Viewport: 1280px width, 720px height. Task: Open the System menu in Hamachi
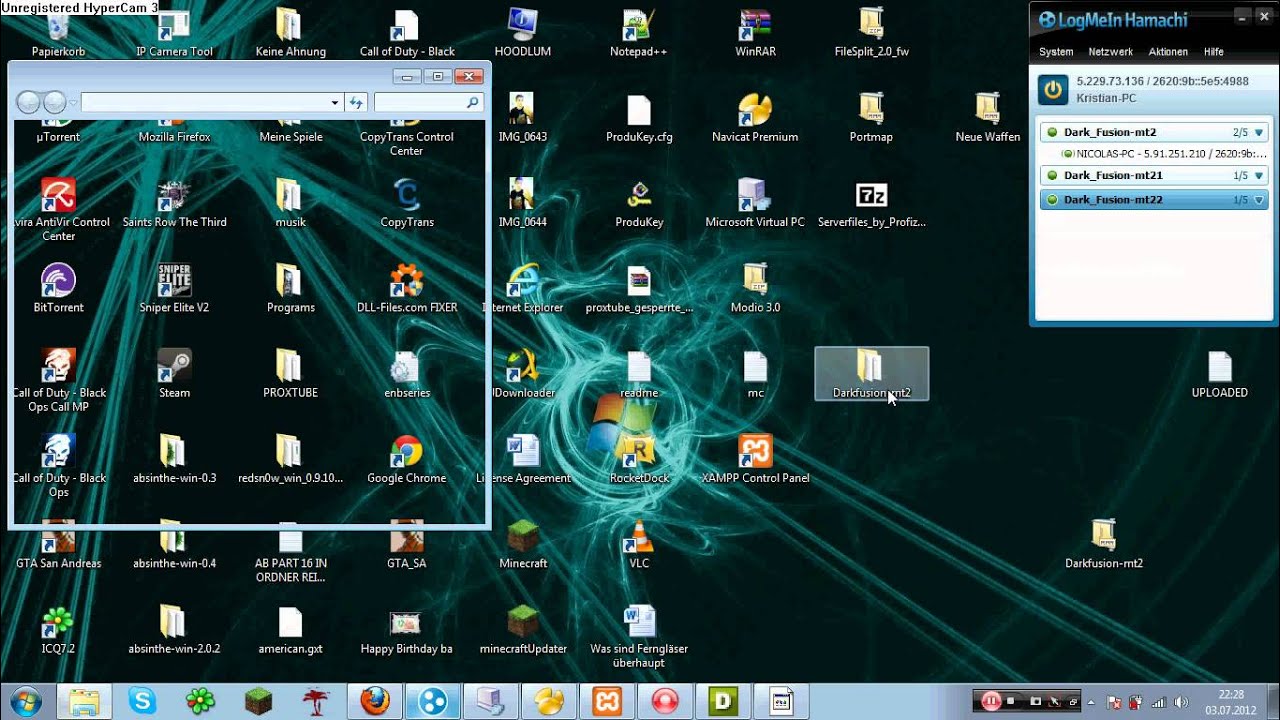[1056, 52]
